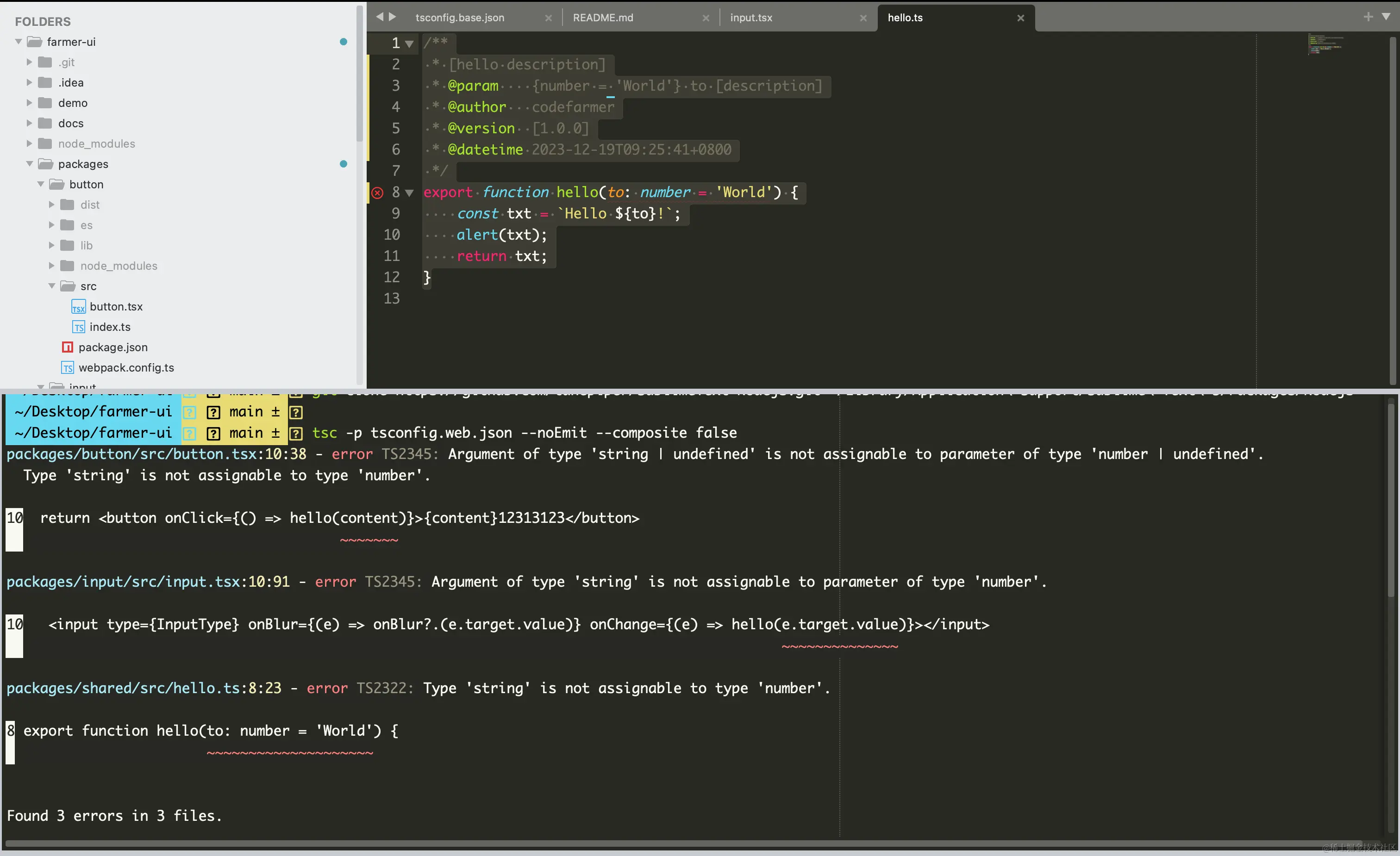Click the TSX file icon of button.tsx
The height and width of the screenshot is (856, 1400).
tap(78, 307)
